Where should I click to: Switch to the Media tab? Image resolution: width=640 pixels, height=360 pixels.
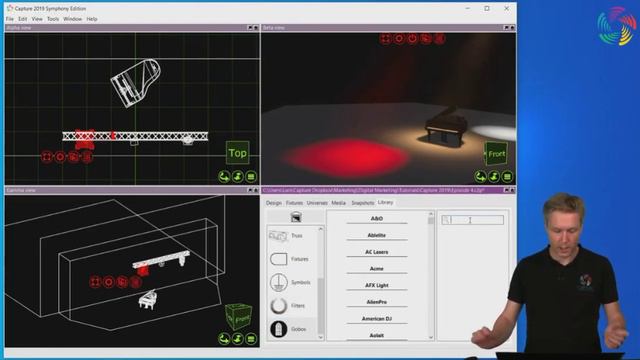point(338,203)
